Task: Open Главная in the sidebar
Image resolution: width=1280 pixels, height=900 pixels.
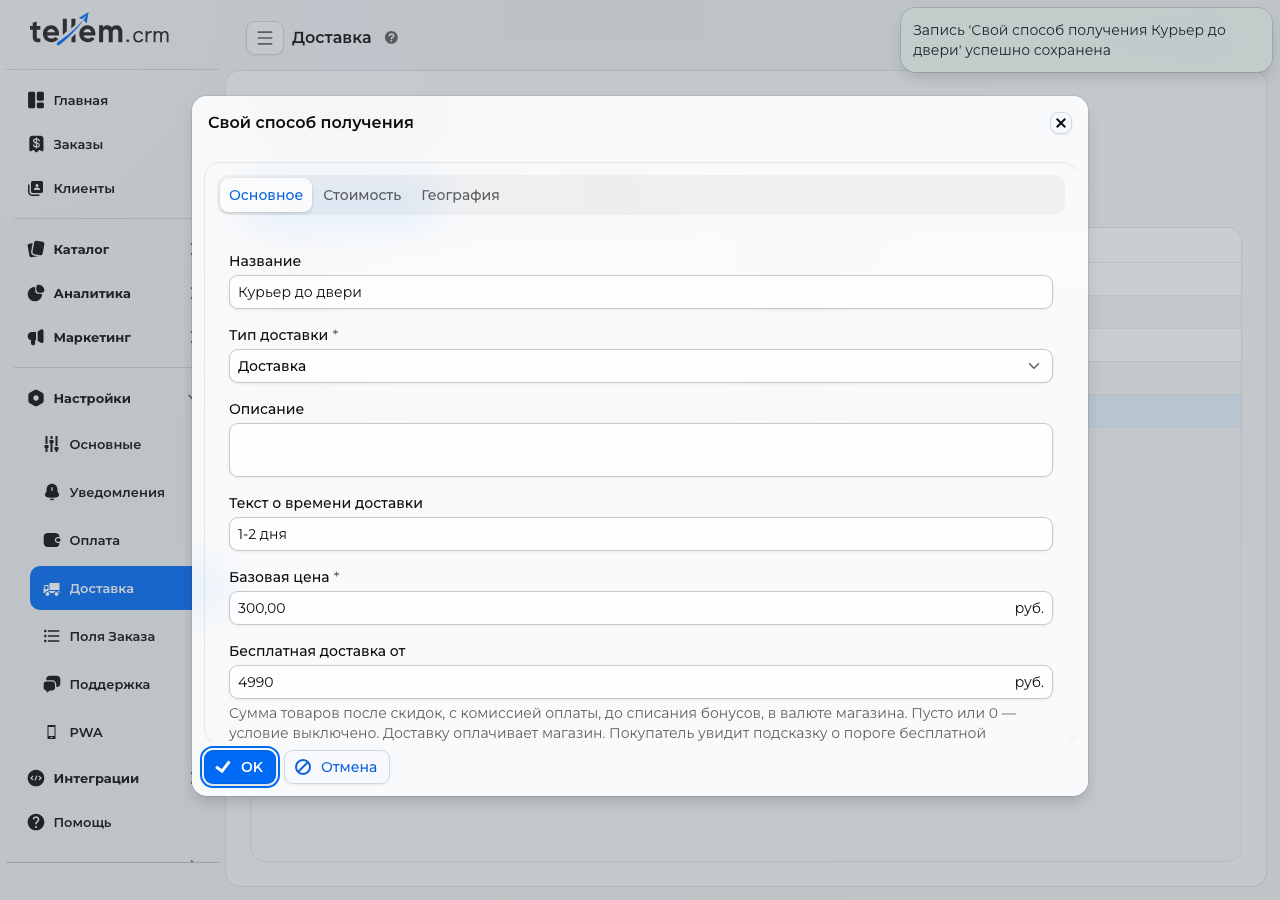Action: (81, 100)
